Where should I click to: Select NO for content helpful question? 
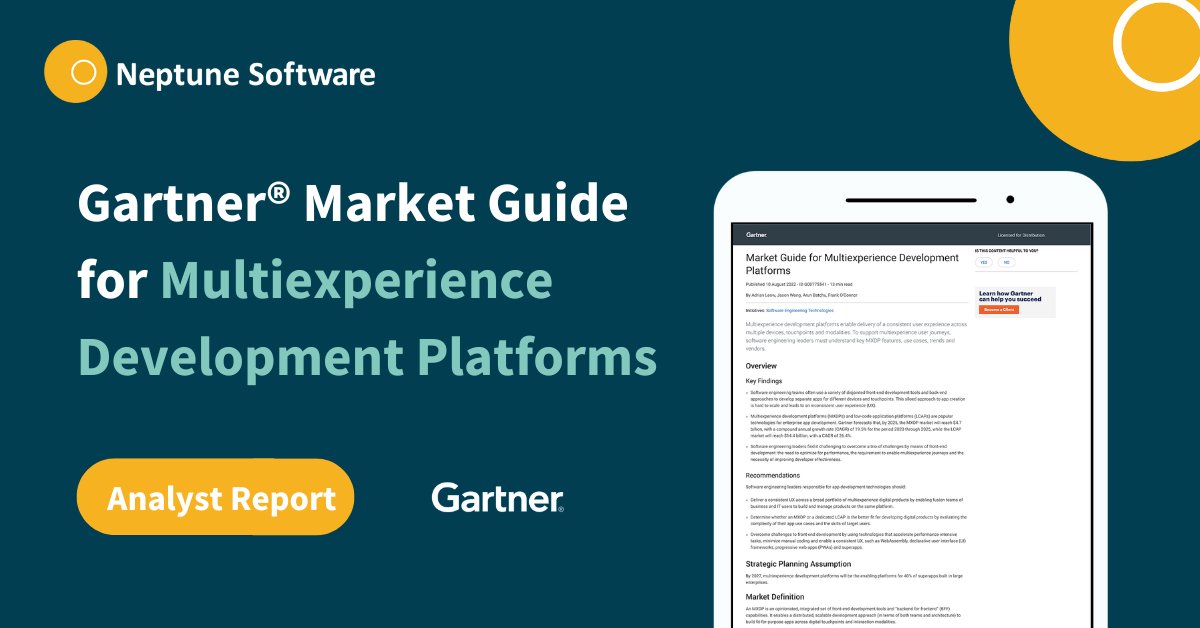(1006, 262)
